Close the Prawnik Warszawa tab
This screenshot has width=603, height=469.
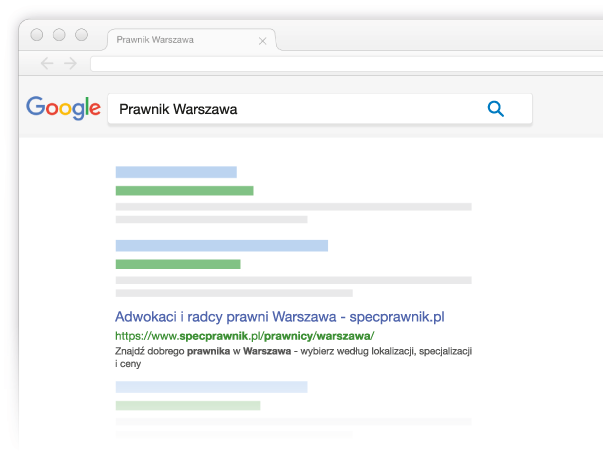point(263,41)
